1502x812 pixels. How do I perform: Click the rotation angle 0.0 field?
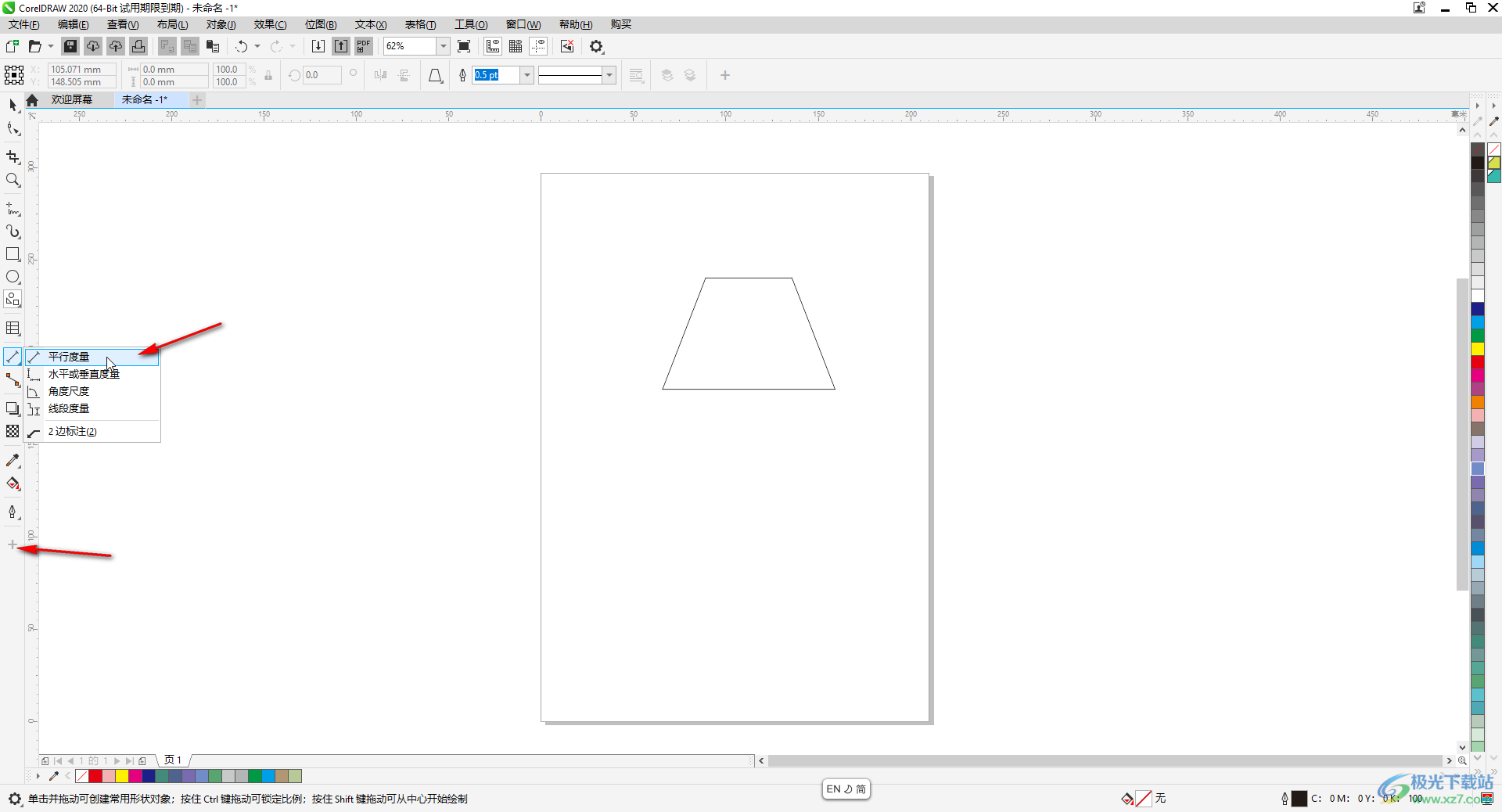coord(322,75)
